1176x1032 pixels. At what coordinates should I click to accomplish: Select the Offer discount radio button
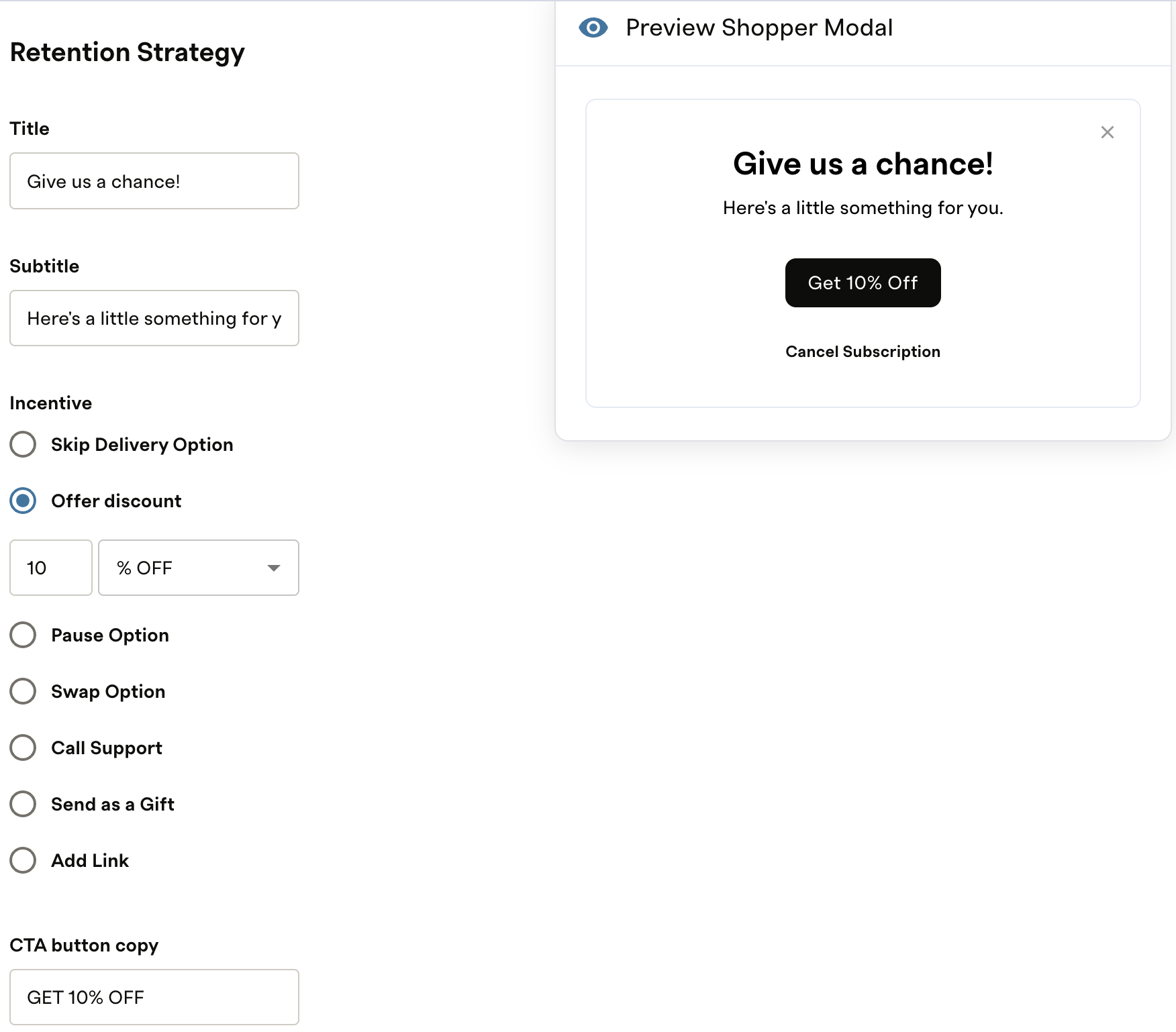(23, 501)
